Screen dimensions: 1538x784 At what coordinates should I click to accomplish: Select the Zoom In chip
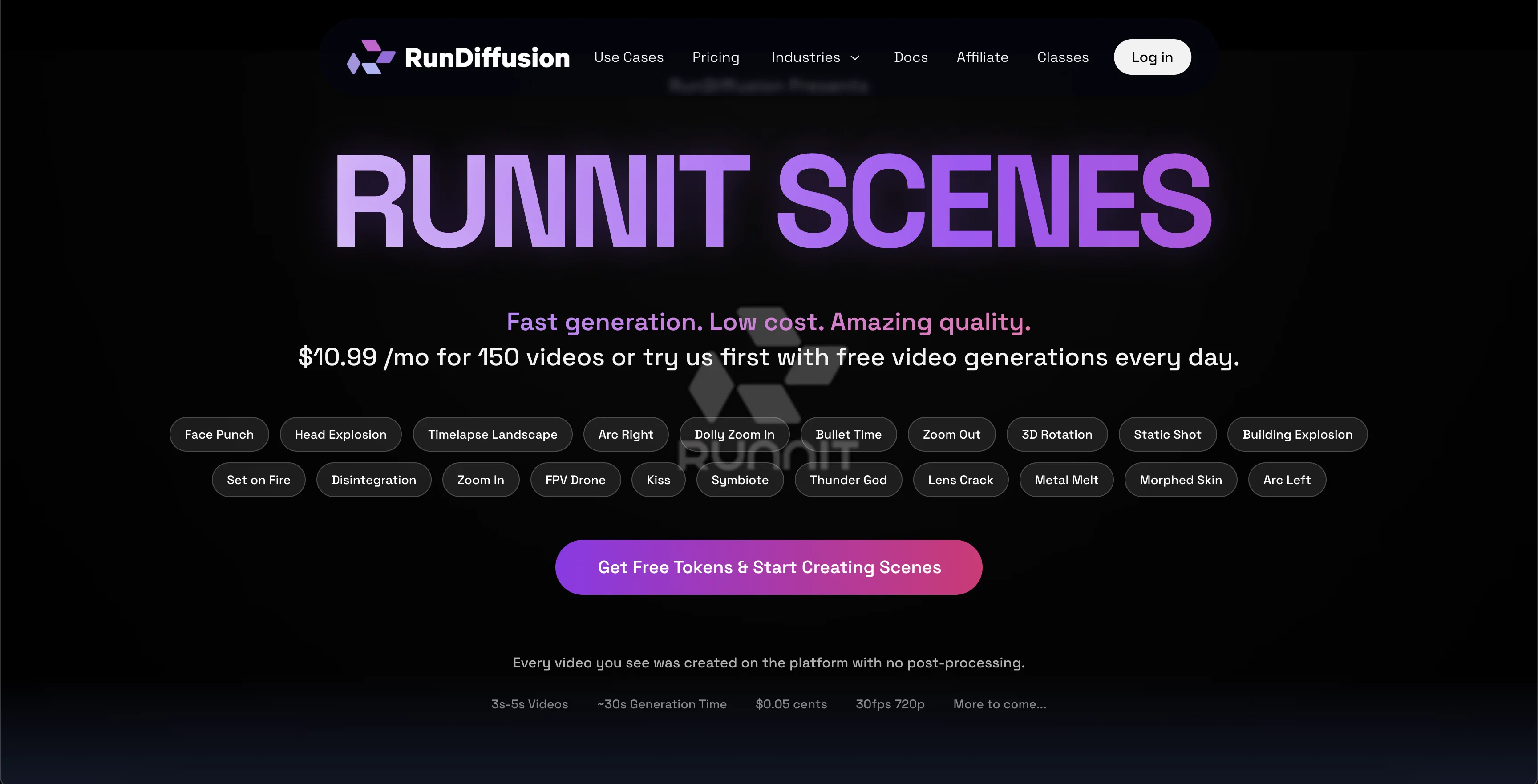pos(481,480)
